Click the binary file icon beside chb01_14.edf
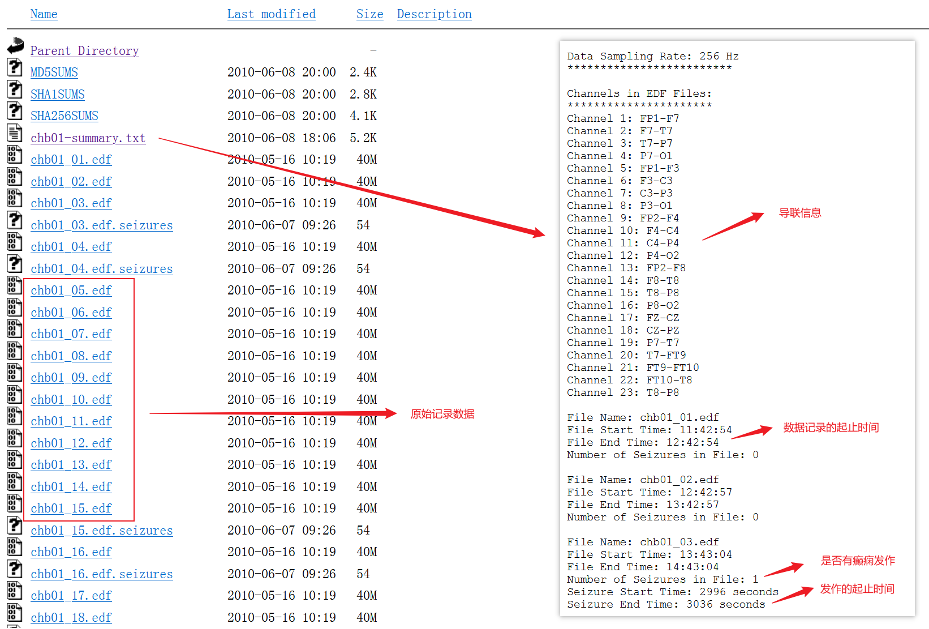 pyautogui.click(x=15, y=482)
